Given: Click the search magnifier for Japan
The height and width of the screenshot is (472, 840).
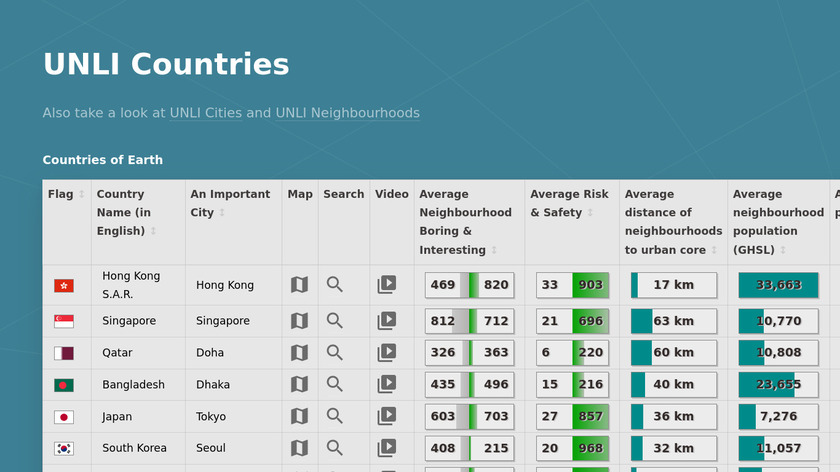Looking at the screenshot, I should click(335, 416).
